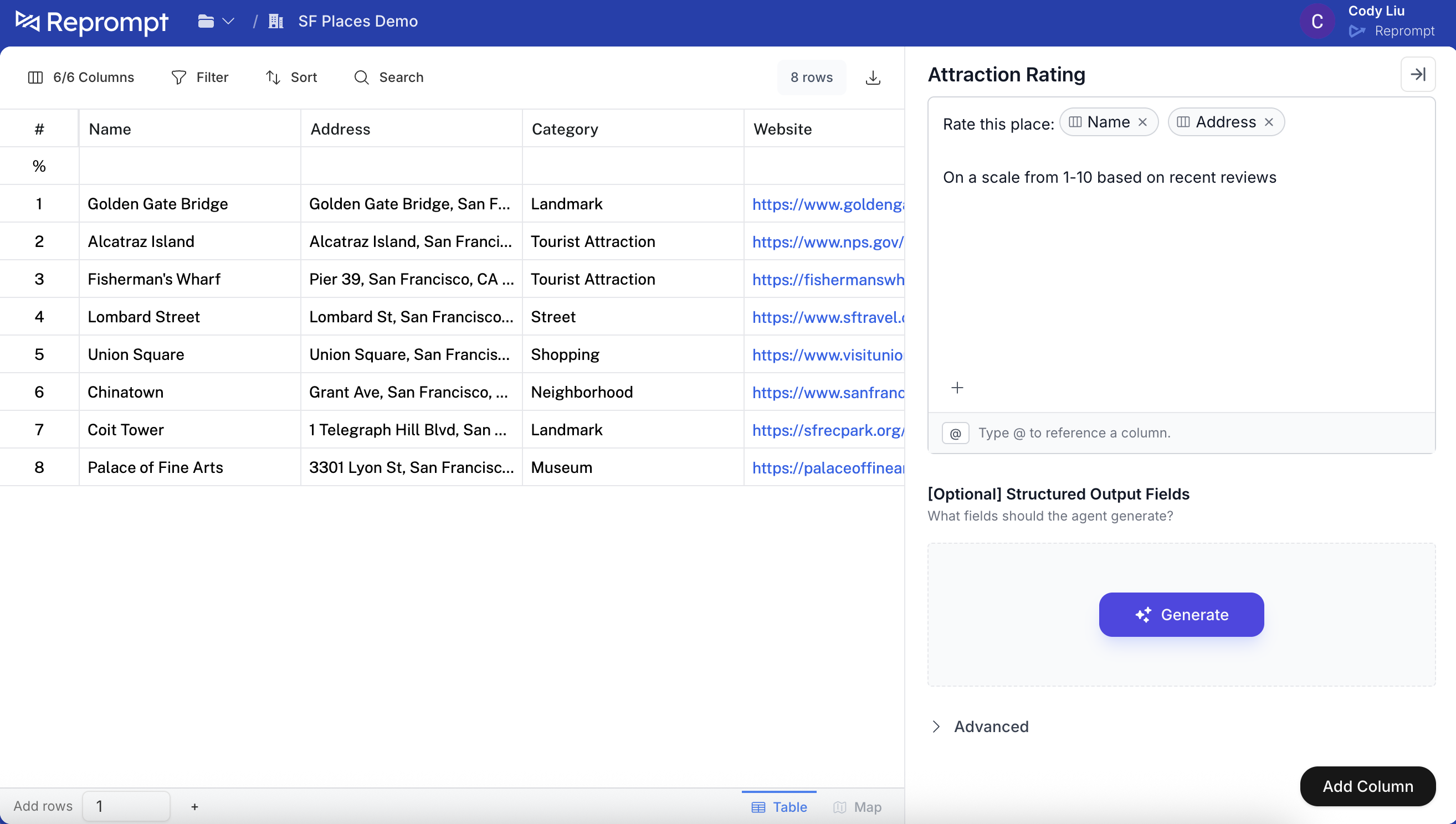Click the download/export icon
The height and width of the screenshot is (824, 1456).
(x=874, y=77)
